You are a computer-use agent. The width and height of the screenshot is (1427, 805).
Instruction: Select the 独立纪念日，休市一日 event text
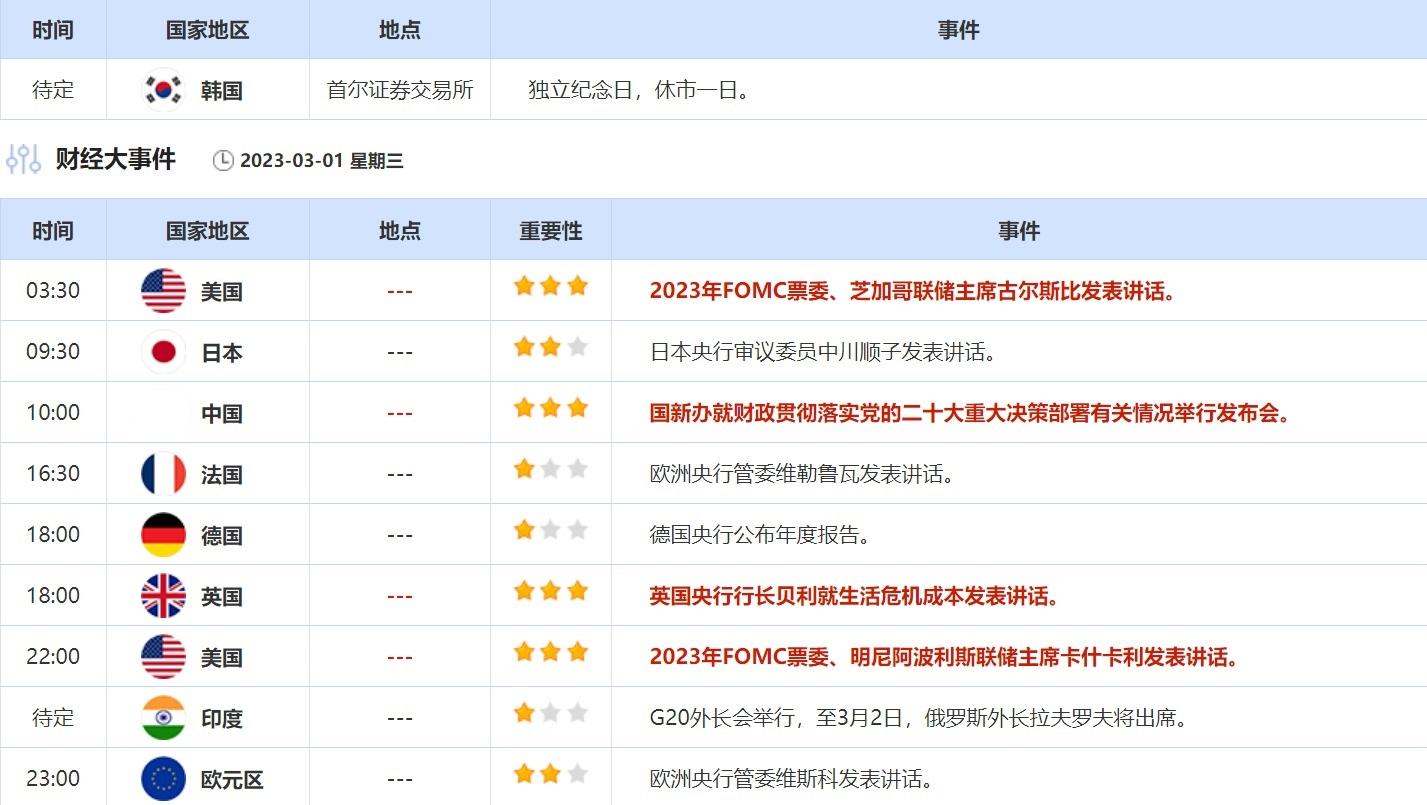click(x=639, y=90)
